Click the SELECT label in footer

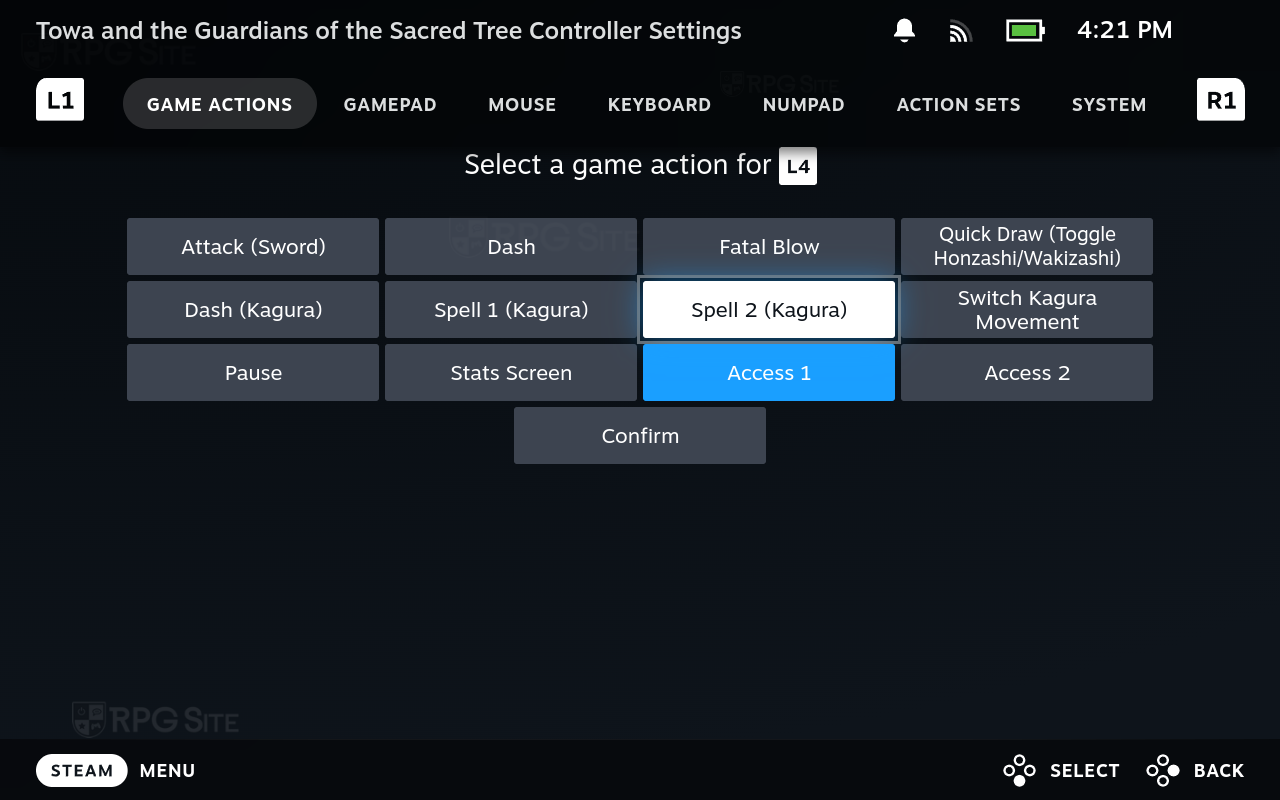pyautogui.click(x=1085, y=770)
